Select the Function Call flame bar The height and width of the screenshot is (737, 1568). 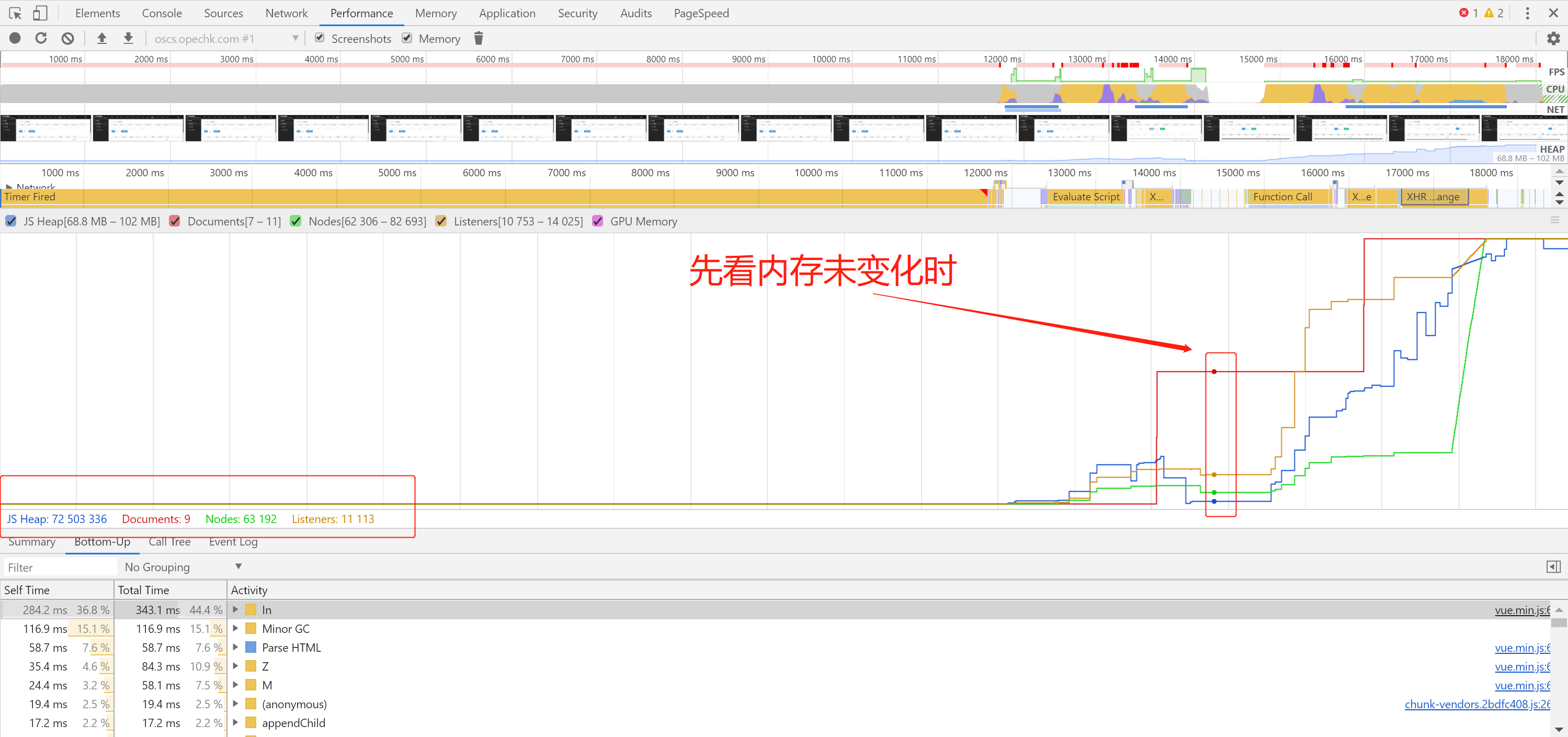pyautogui.click(x=1290, y=197)
